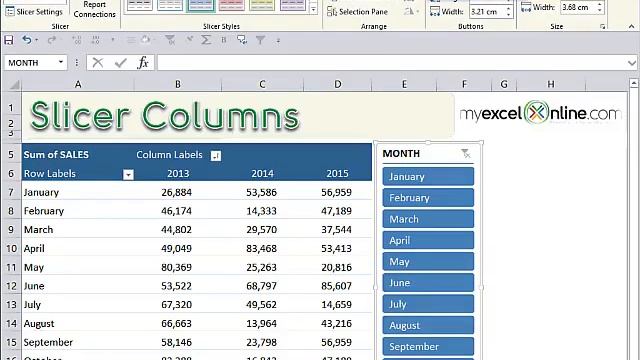Click the Cancel X in formula bar
Viewport: 640px width, 360px height.
click(x=98, y=62)
